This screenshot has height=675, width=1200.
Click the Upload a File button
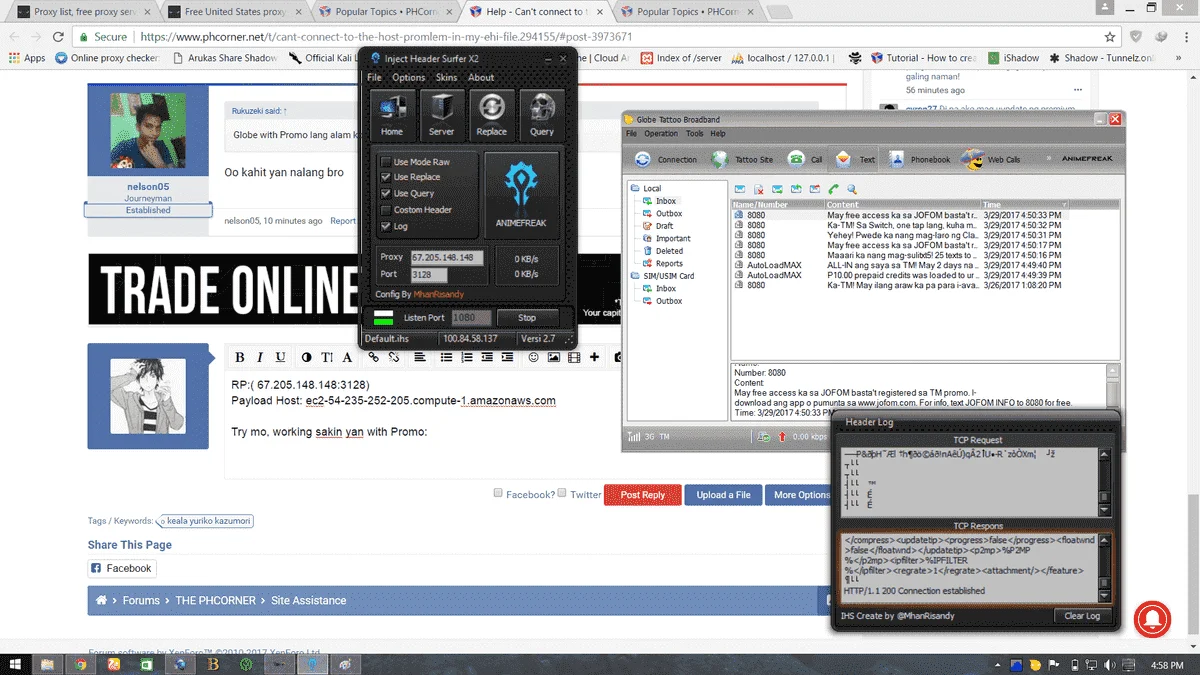[x=723, y=495]
